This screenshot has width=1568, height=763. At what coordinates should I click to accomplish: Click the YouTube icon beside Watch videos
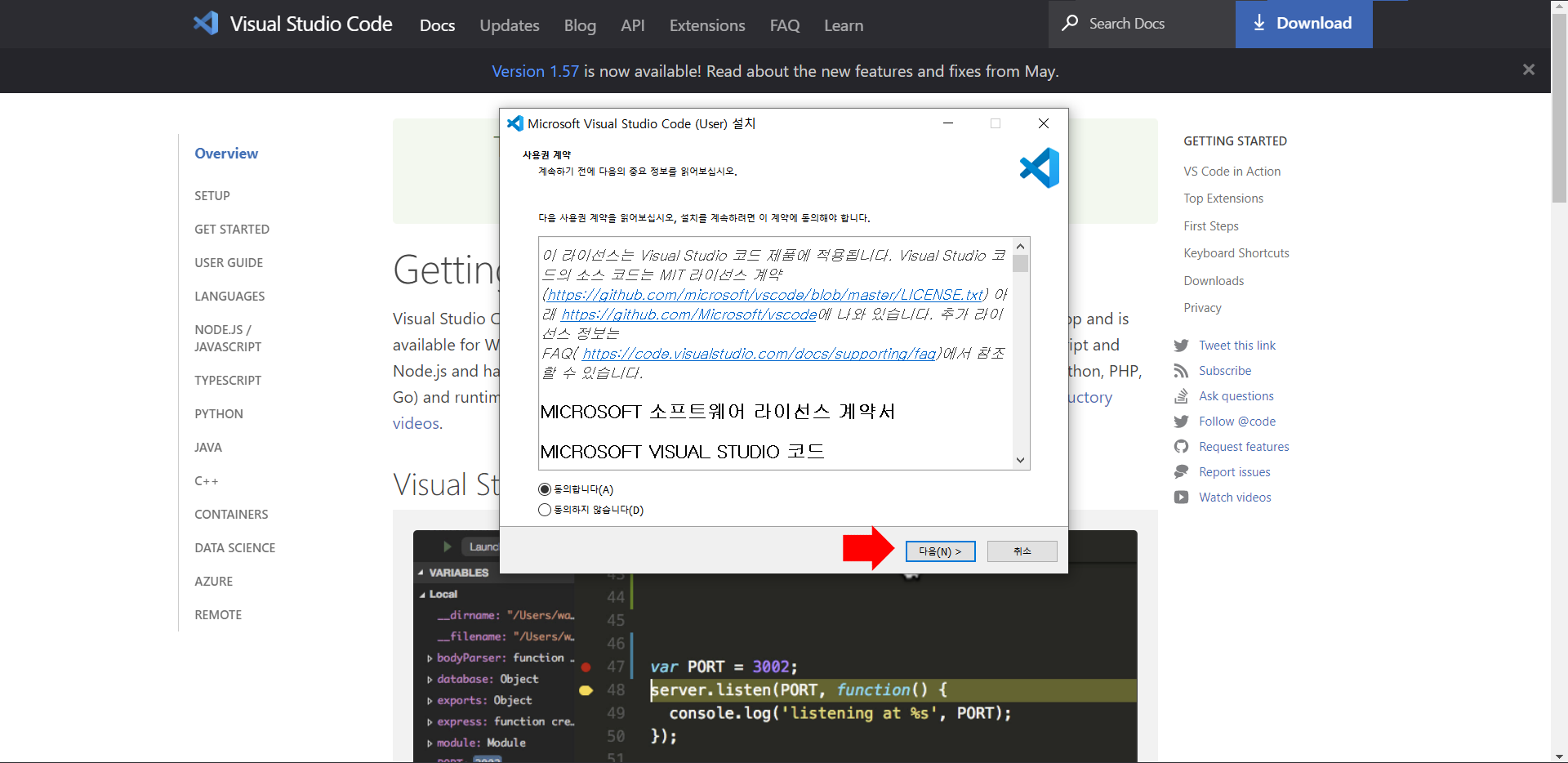pos(1181,498)
